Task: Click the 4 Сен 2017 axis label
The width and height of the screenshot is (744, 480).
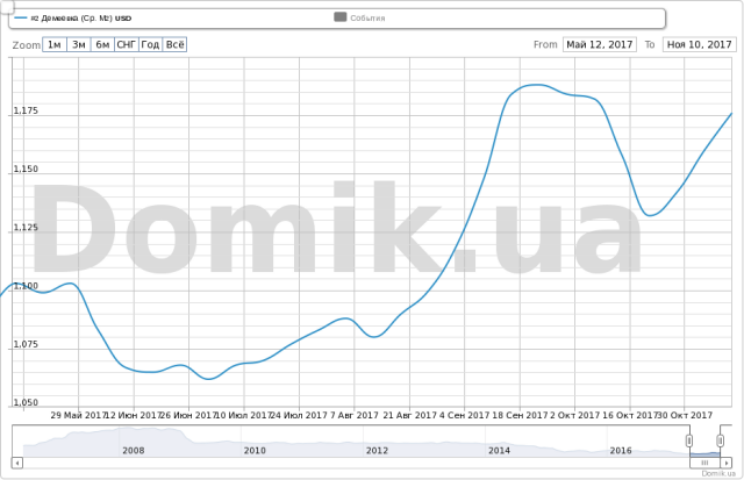Action: [x=464, y=415]
